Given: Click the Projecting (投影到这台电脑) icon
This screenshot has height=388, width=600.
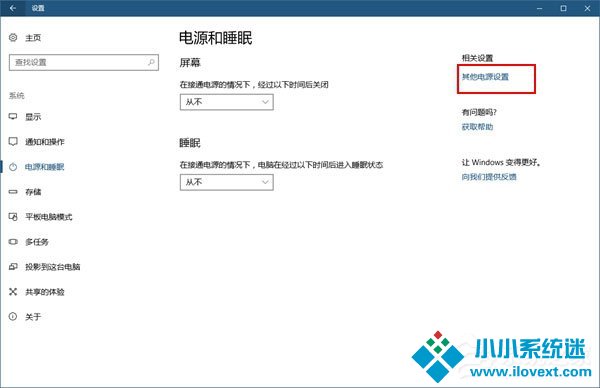Looking at the screenshot, I should (x=13, y=267).
